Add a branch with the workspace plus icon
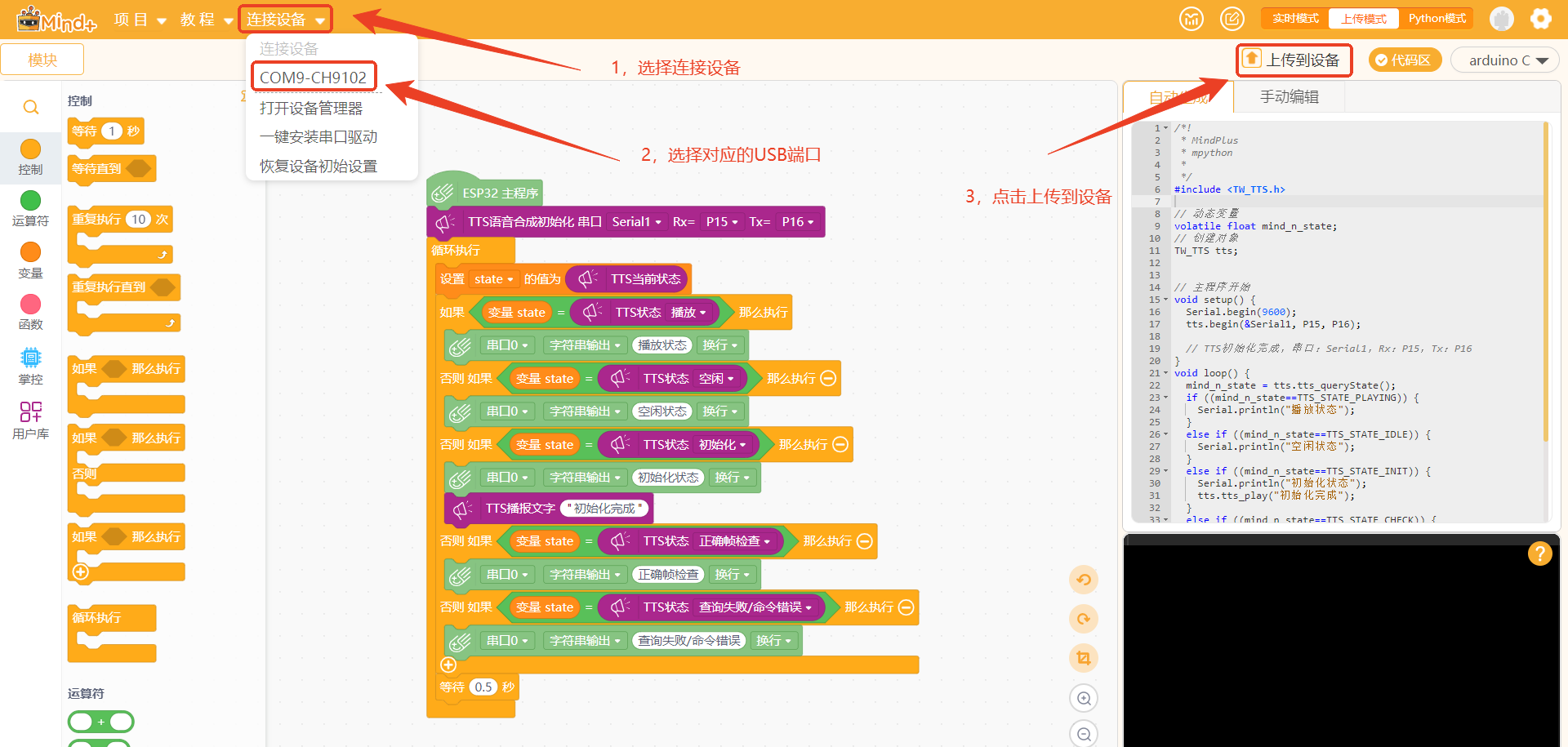 (448, 665)
